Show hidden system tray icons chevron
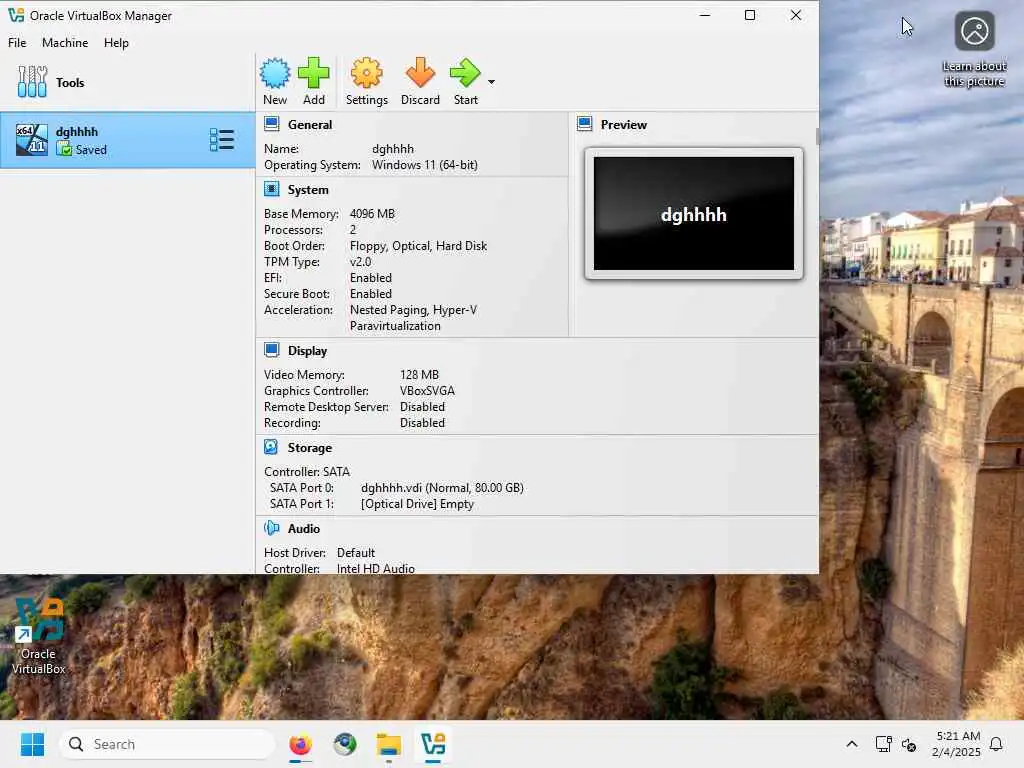 (852, 744)
